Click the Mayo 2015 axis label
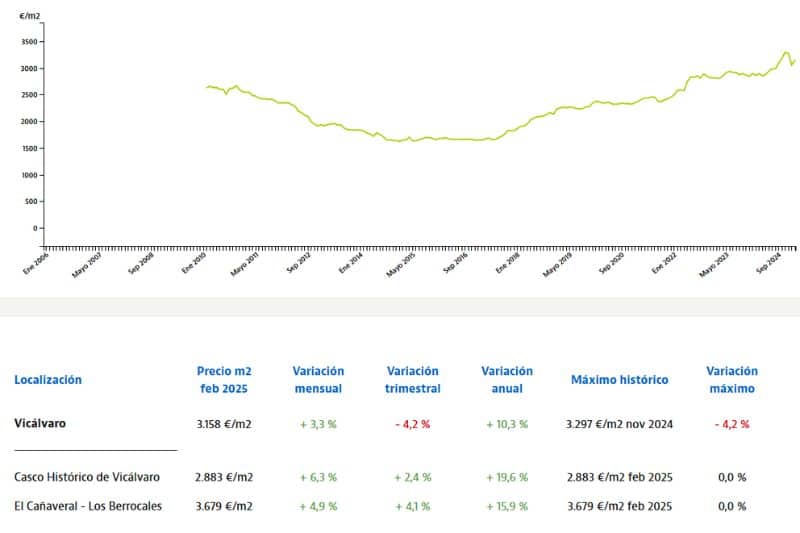Screen dimensions: 800x533 pos(401,265)
